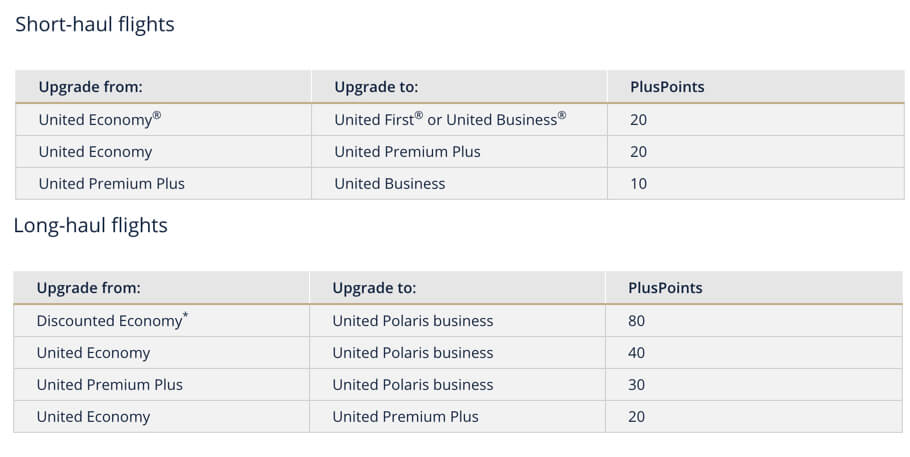
Task: Click the Long-haul flights heading
Action: [x=91, y=225]
